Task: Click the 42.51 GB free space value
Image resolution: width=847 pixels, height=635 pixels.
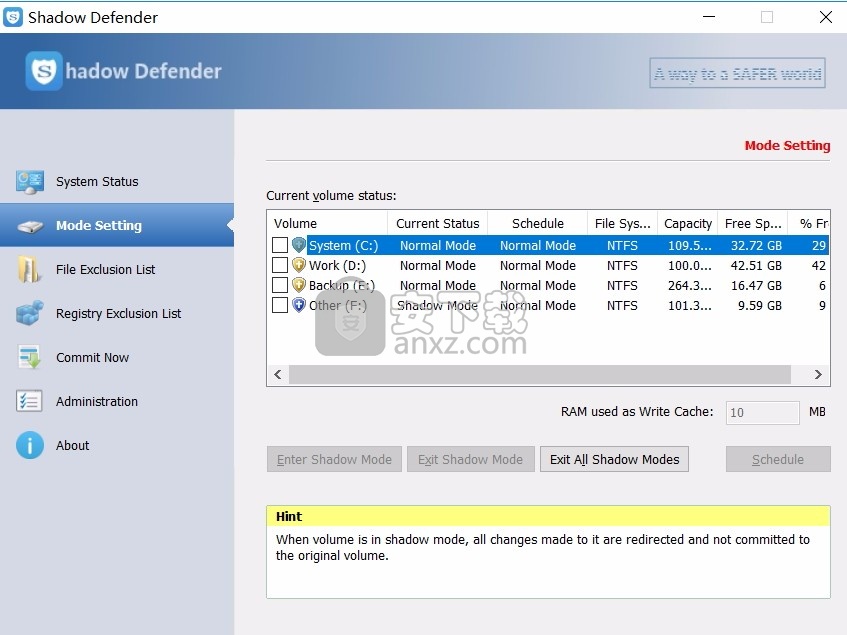Action: coord(756,266)
